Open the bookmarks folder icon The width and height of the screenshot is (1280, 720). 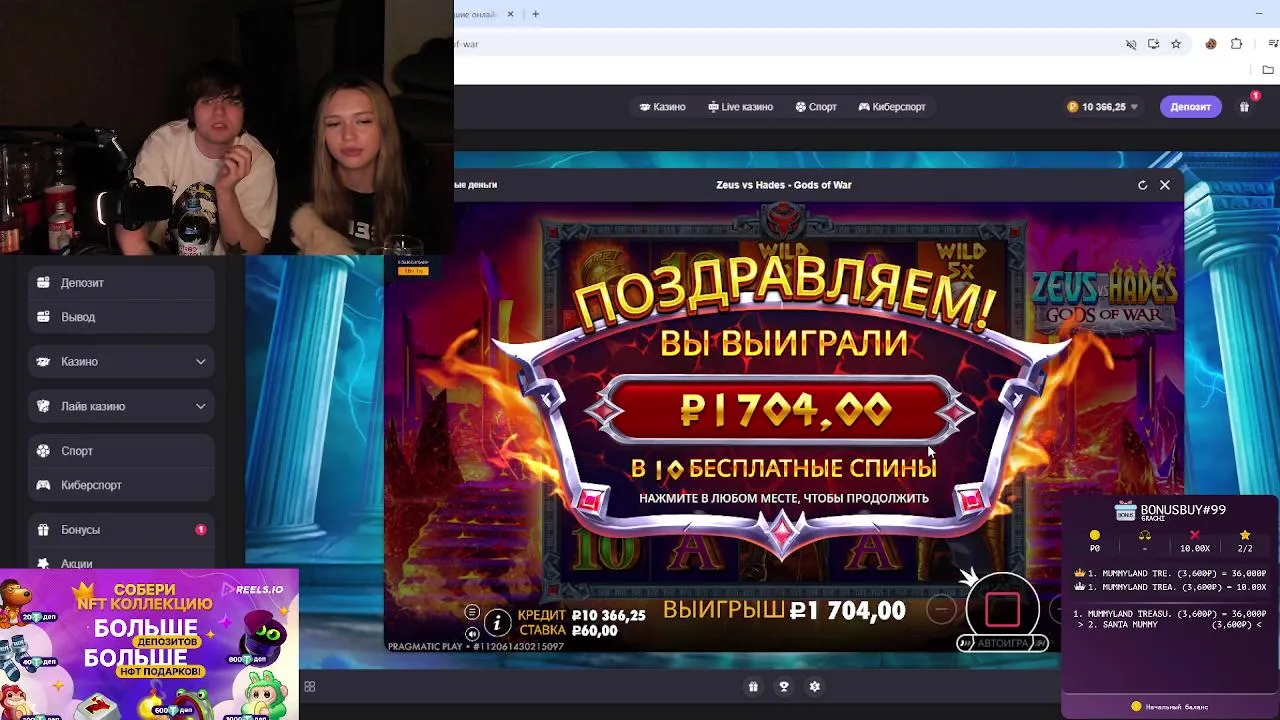[x=1268, y=70]
